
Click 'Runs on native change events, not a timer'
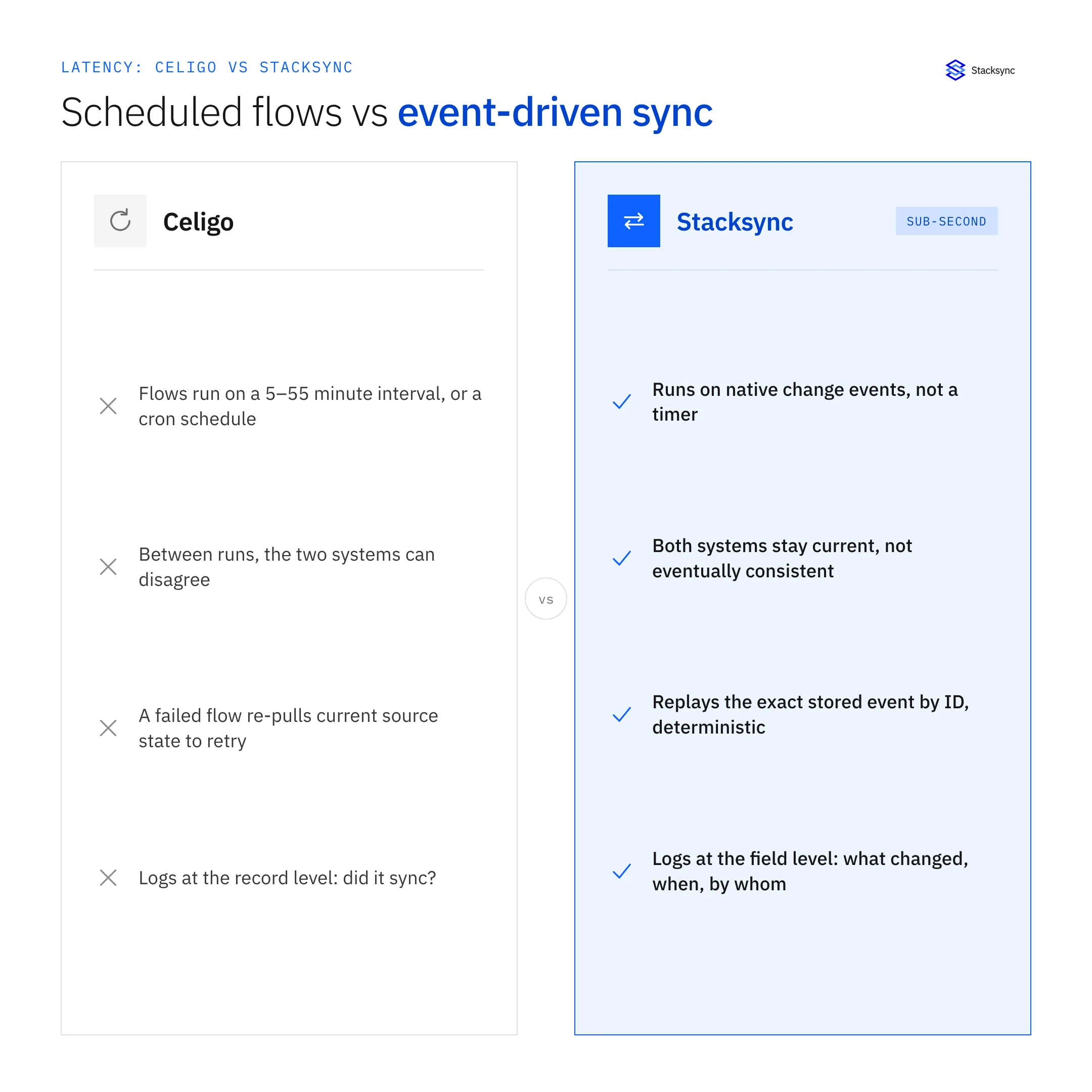point(805,402)
